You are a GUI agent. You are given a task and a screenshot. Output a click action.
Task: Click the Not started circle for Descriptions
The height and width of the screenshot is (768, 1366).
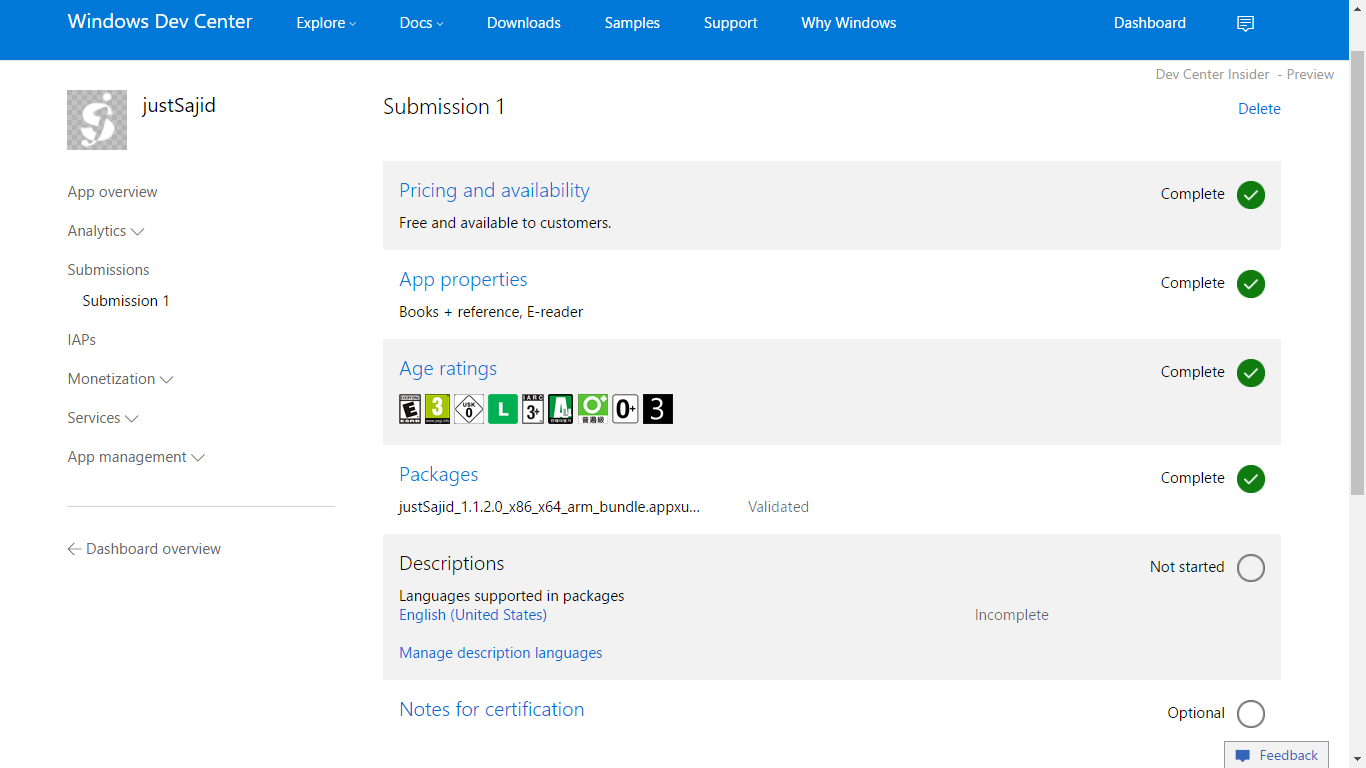pyautogui.click(x=1251, y=568)
